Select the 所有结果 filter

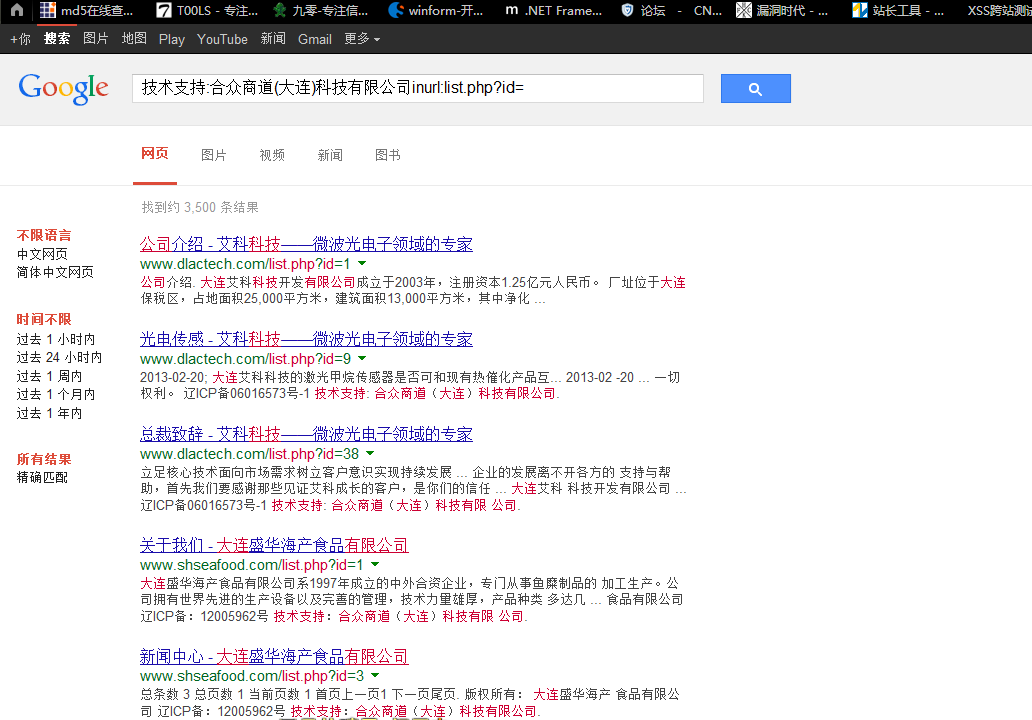44,459
